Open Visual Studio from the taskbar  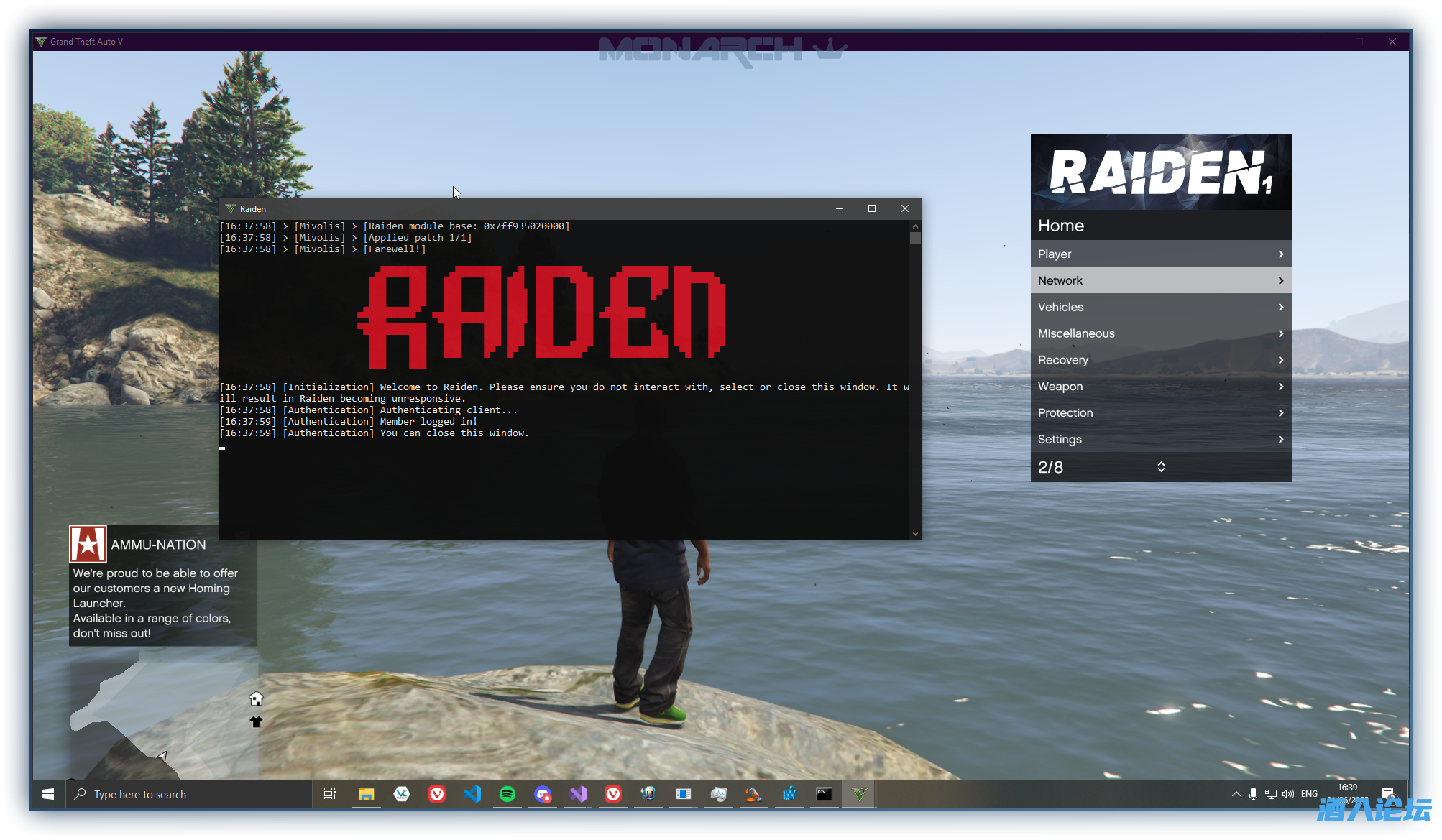(x=578, y=794)
